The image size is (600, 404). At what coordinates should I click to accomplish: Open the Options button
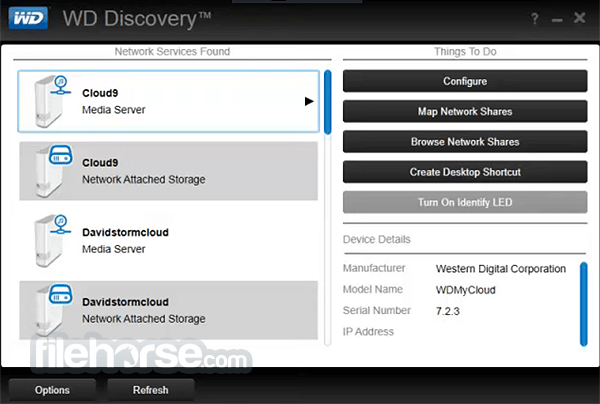click(x=52, y=390)
